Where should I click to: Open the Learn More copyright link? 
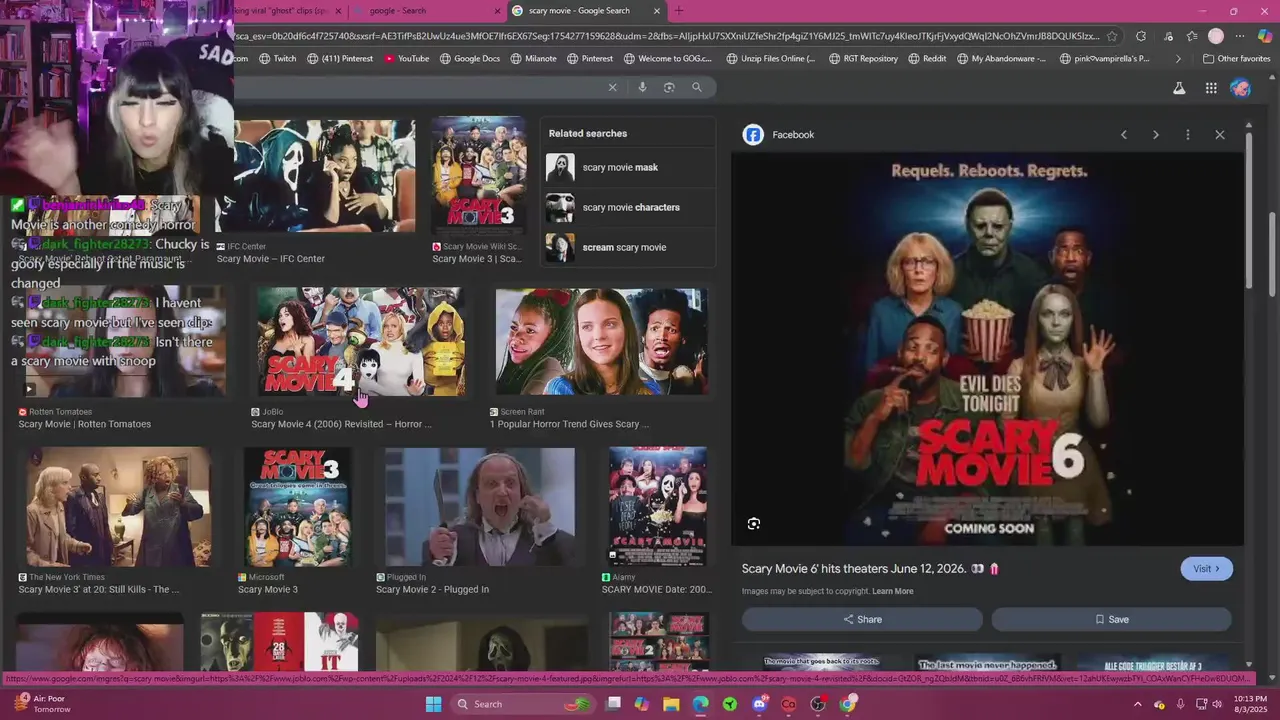[x=893, y=591]
